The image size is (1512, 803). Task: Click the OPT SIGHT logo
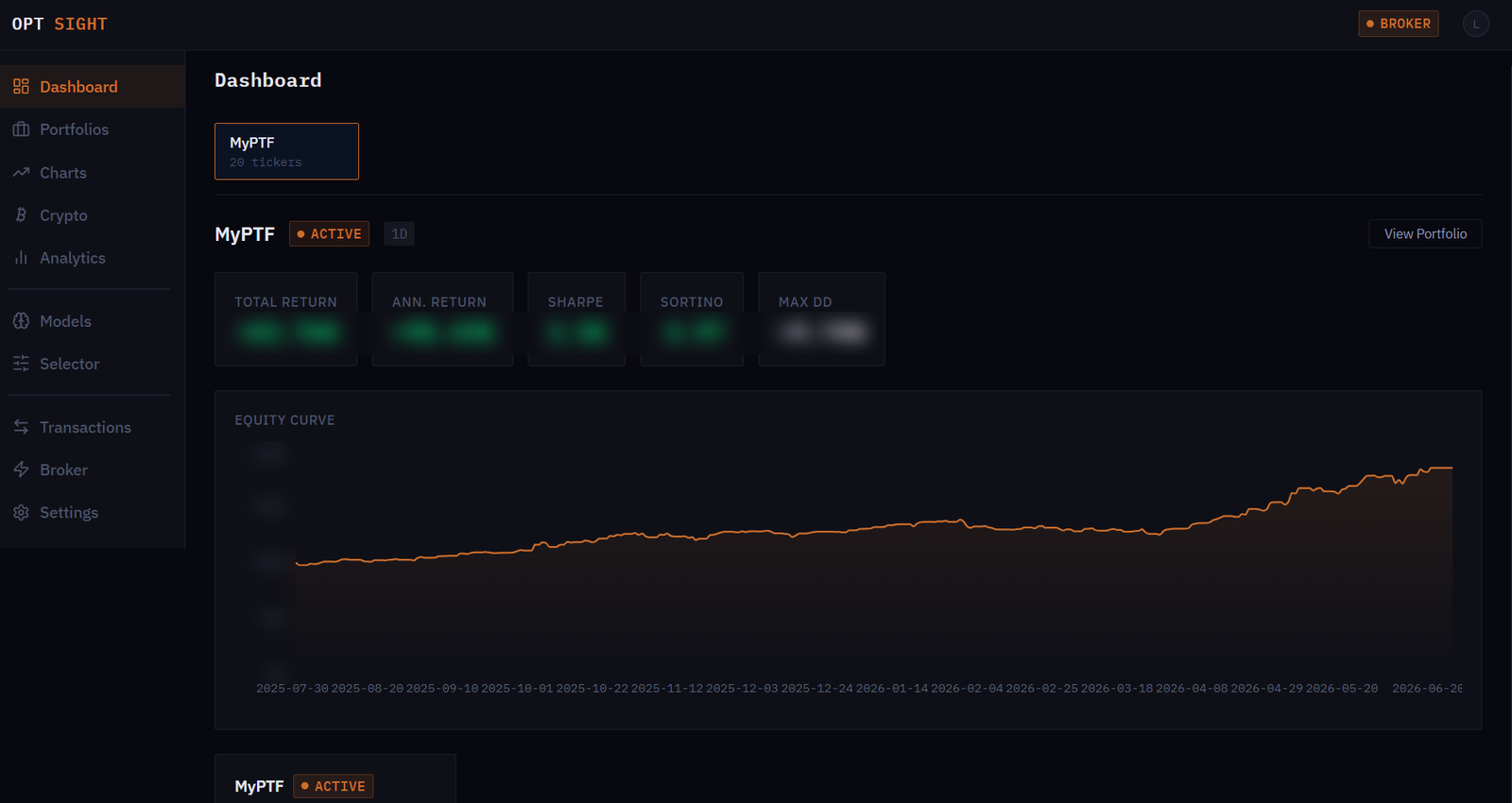[60, 24]
